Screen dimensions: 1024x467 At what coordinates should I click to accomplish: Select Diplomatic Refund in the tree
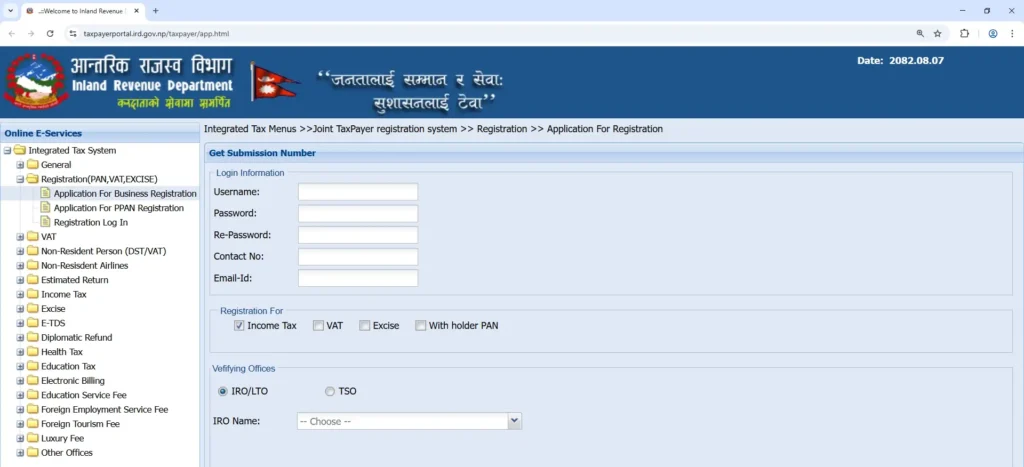pyautogui.click(x=76, y=337)
